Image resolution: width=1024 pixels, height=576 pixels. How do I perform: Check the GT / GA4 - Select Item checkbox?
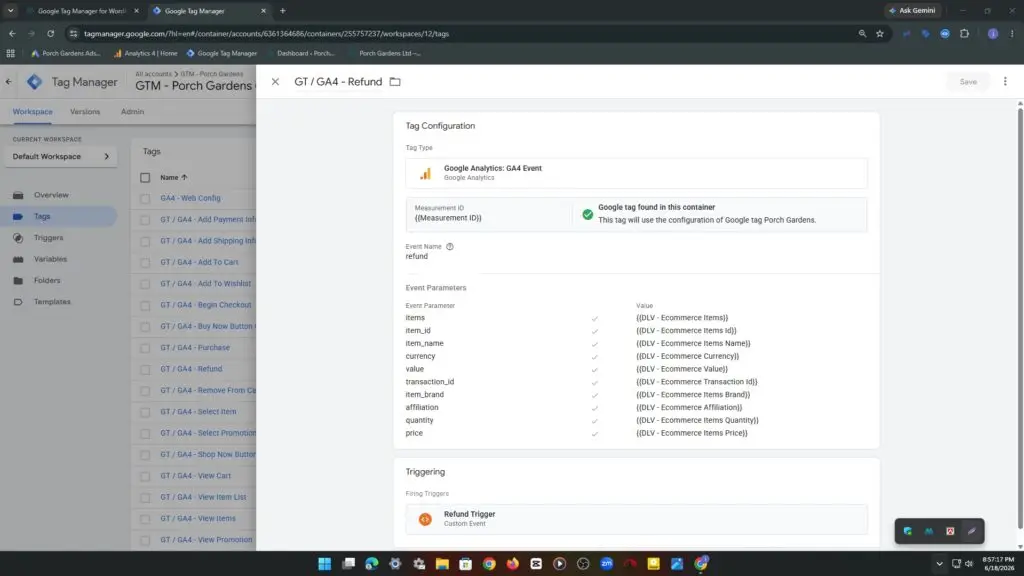pyautogui.click(x=145, y=412)
